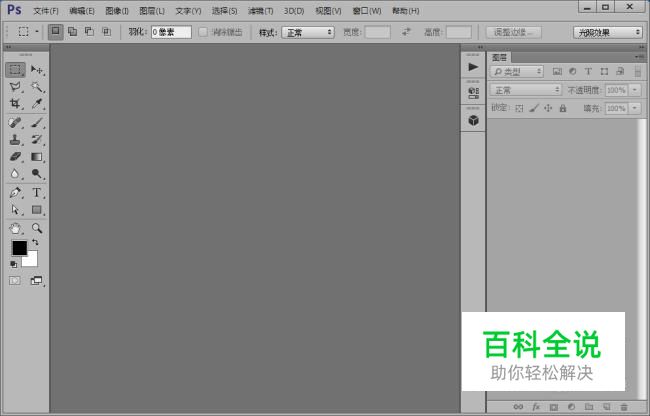Open the workspace switcher dropdown
This screenshot has width=650, height=416.
(607, 32)
